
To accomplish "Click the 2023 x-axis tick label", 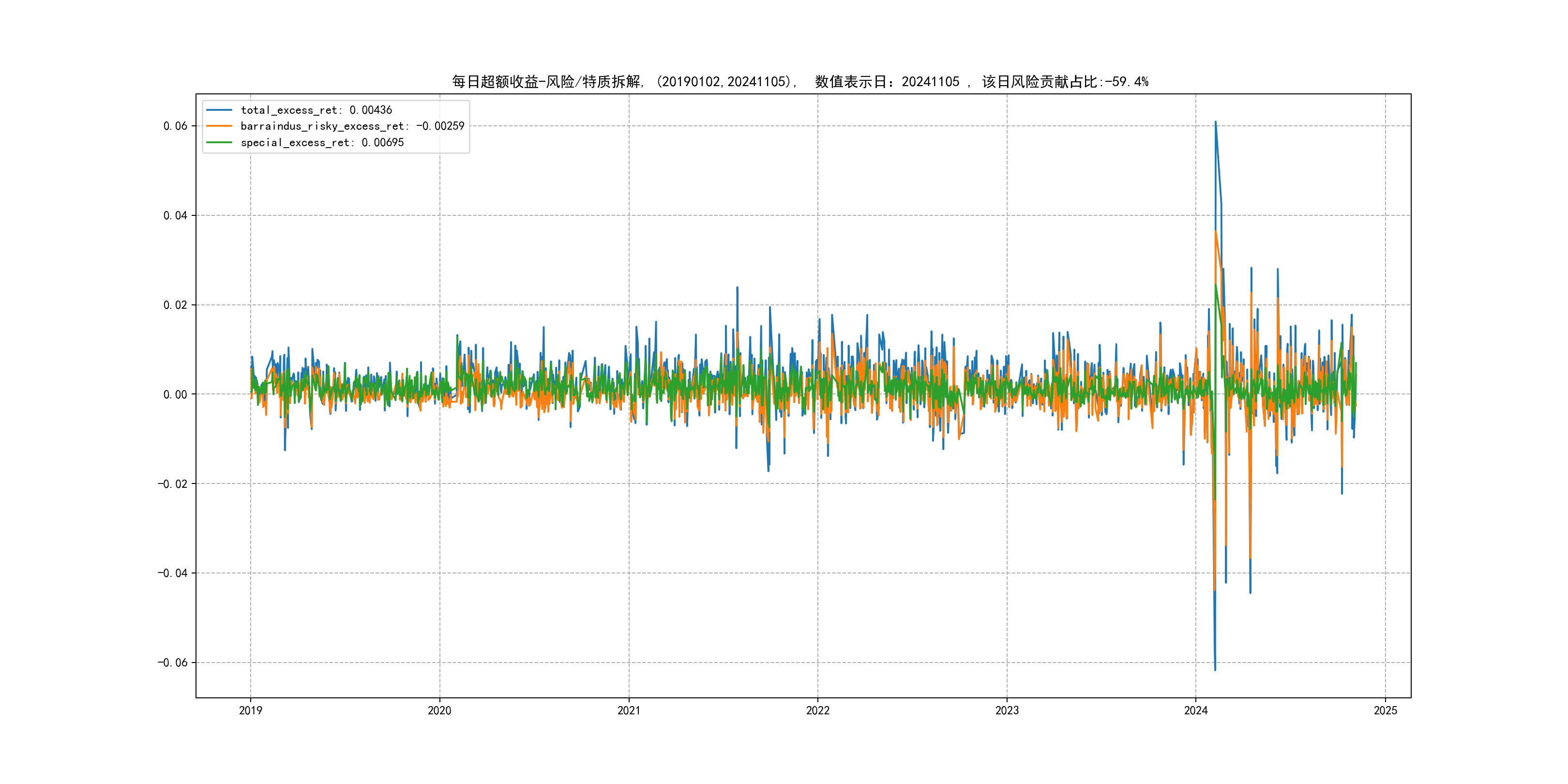I will [x=1007, y=710].
